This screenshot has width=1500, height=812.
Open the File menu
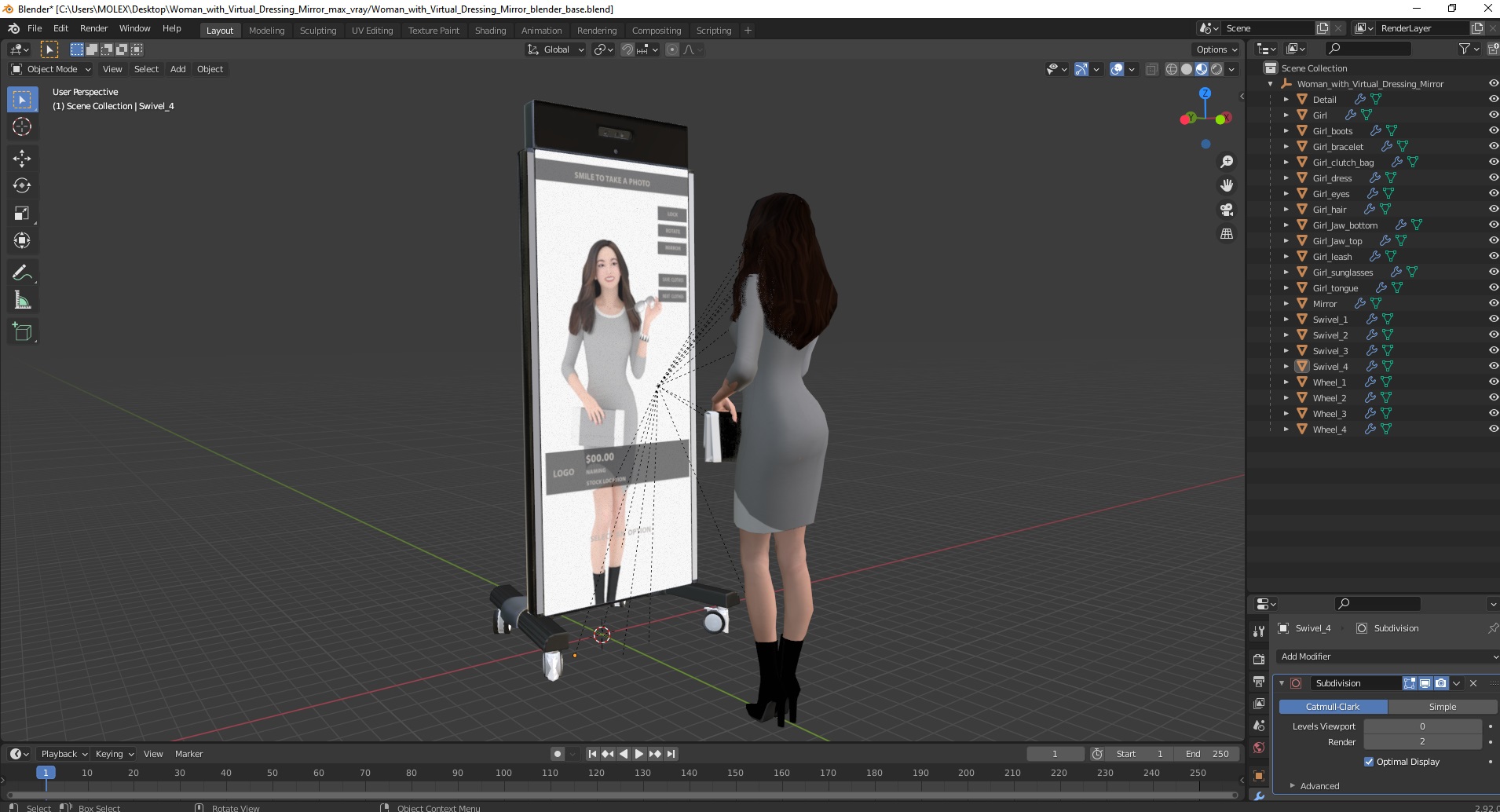pos(35,28)
